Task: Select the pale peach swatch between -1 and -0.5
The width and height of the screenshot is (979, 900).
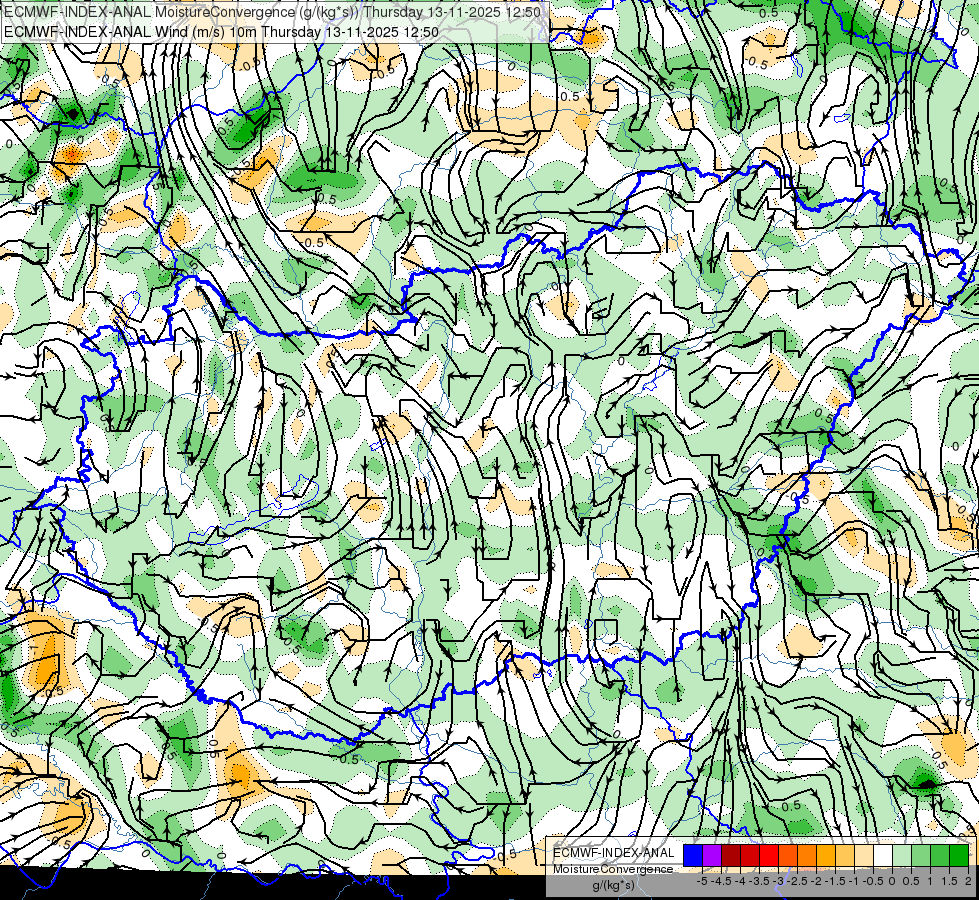Action: pyautogui.click(x=863, y=855)
